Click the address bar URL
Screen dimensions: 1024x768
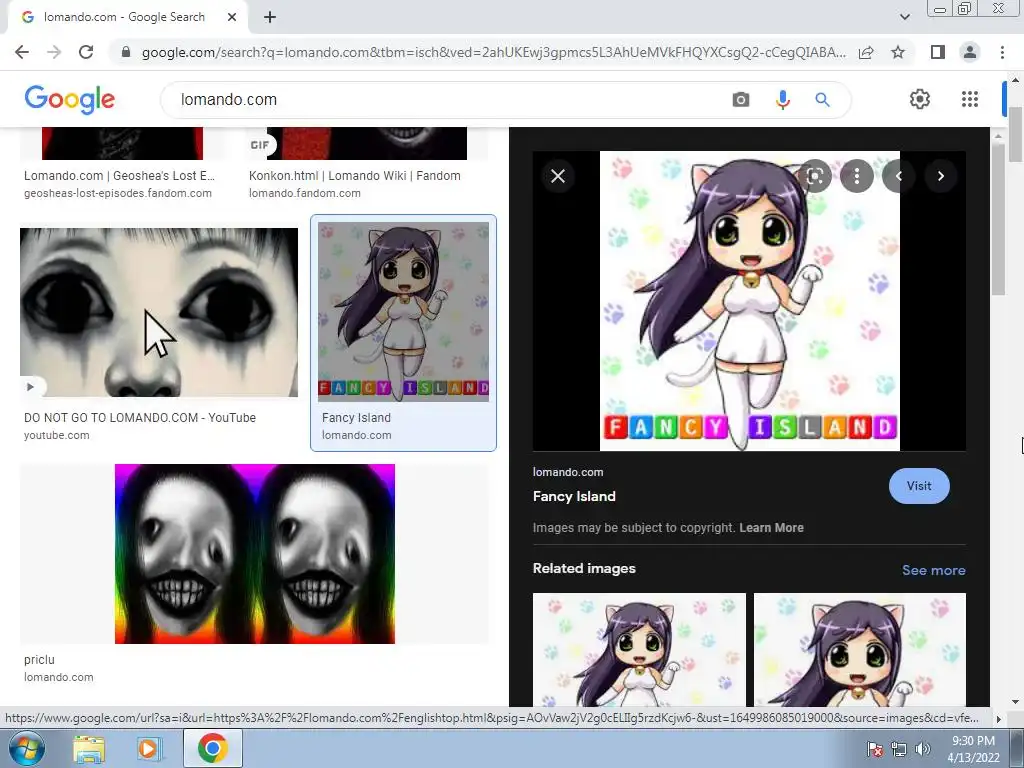(x=494, y=52)
